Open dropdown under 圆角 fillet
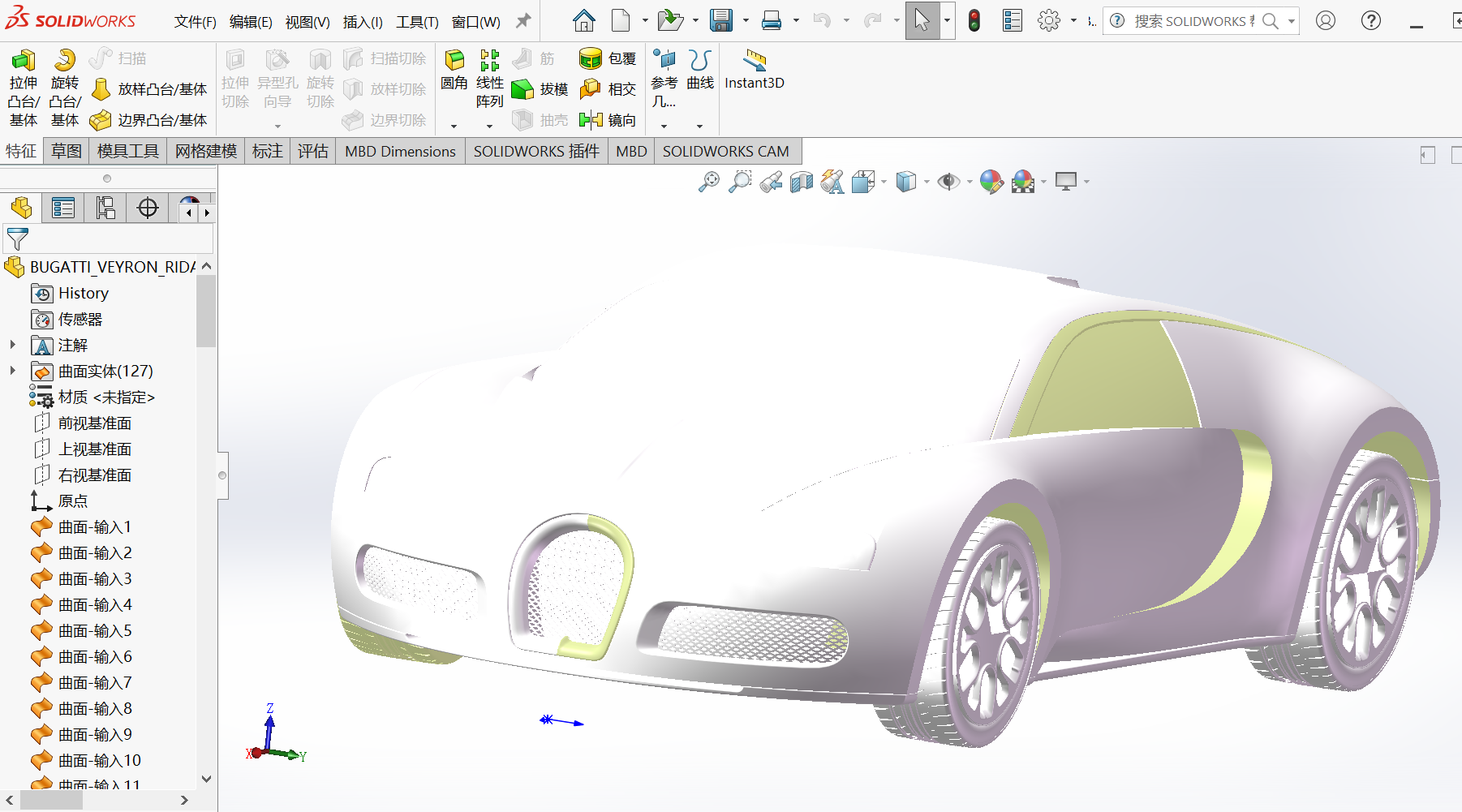Screen dimensions: 1462x812 tap(454, 126)
